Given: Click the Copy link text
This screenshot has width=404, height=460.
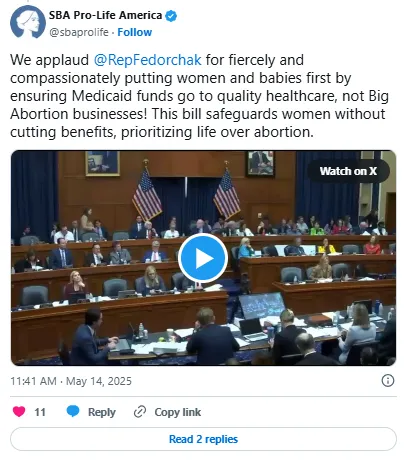Looking at the screenshot, I should pyautogui.click(x=178, y=412).
